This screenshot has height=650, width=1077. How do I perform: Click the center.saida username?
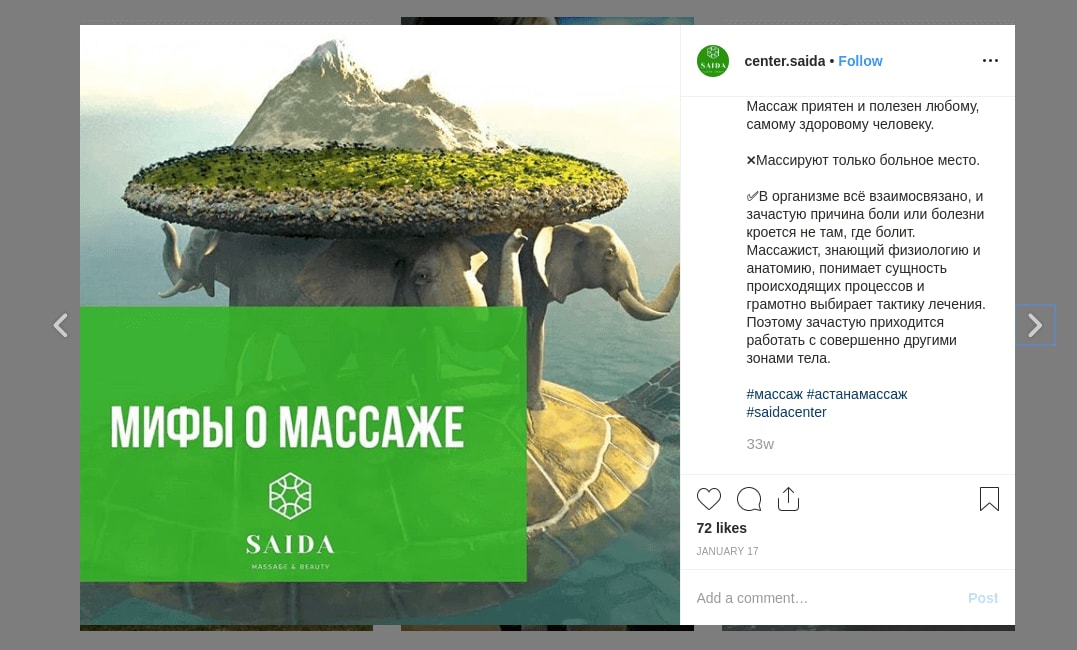[784, 61]
